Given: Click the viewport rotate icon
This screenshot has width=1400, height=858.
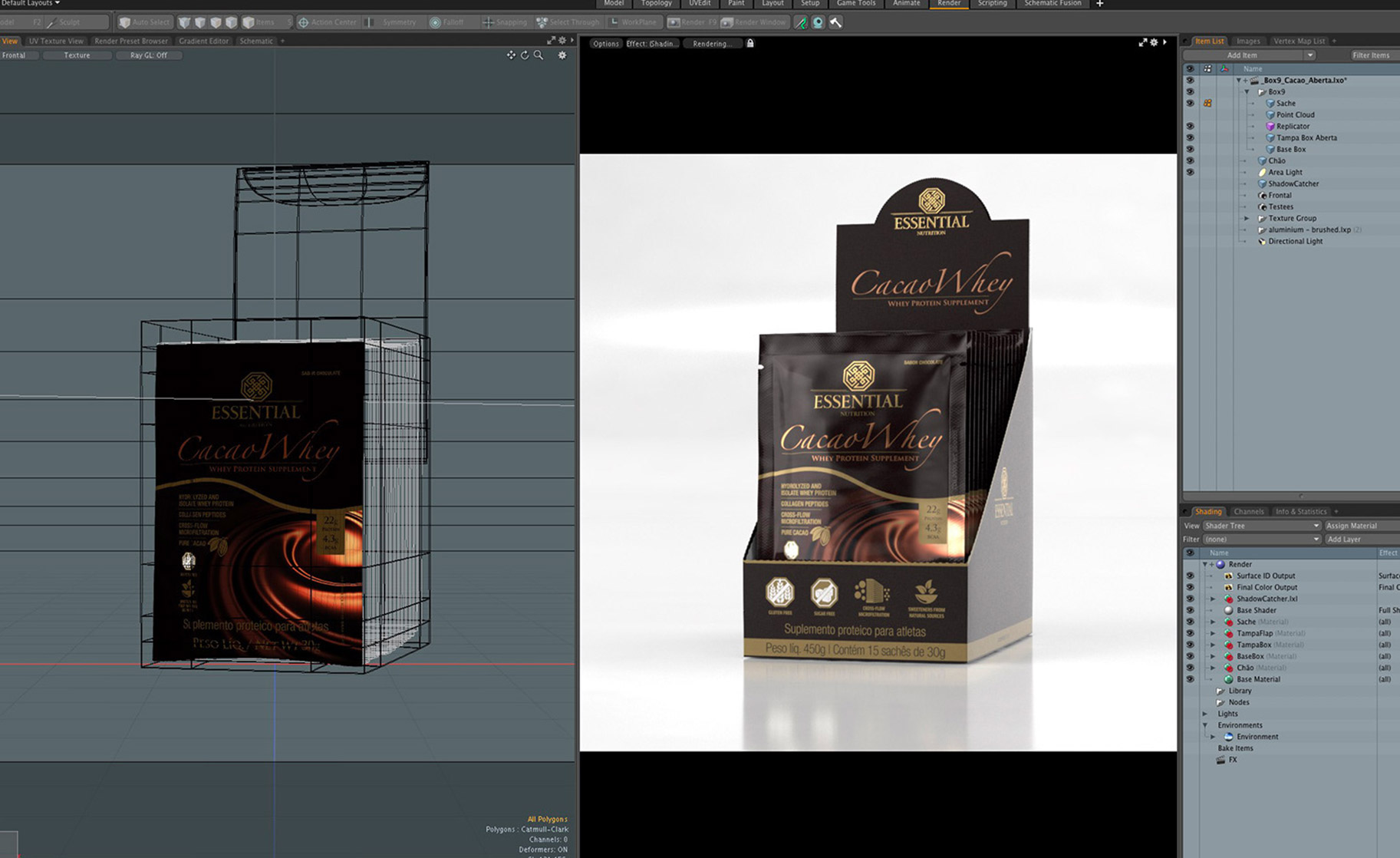Looking at the screenshot, I should tap(525, 55).
